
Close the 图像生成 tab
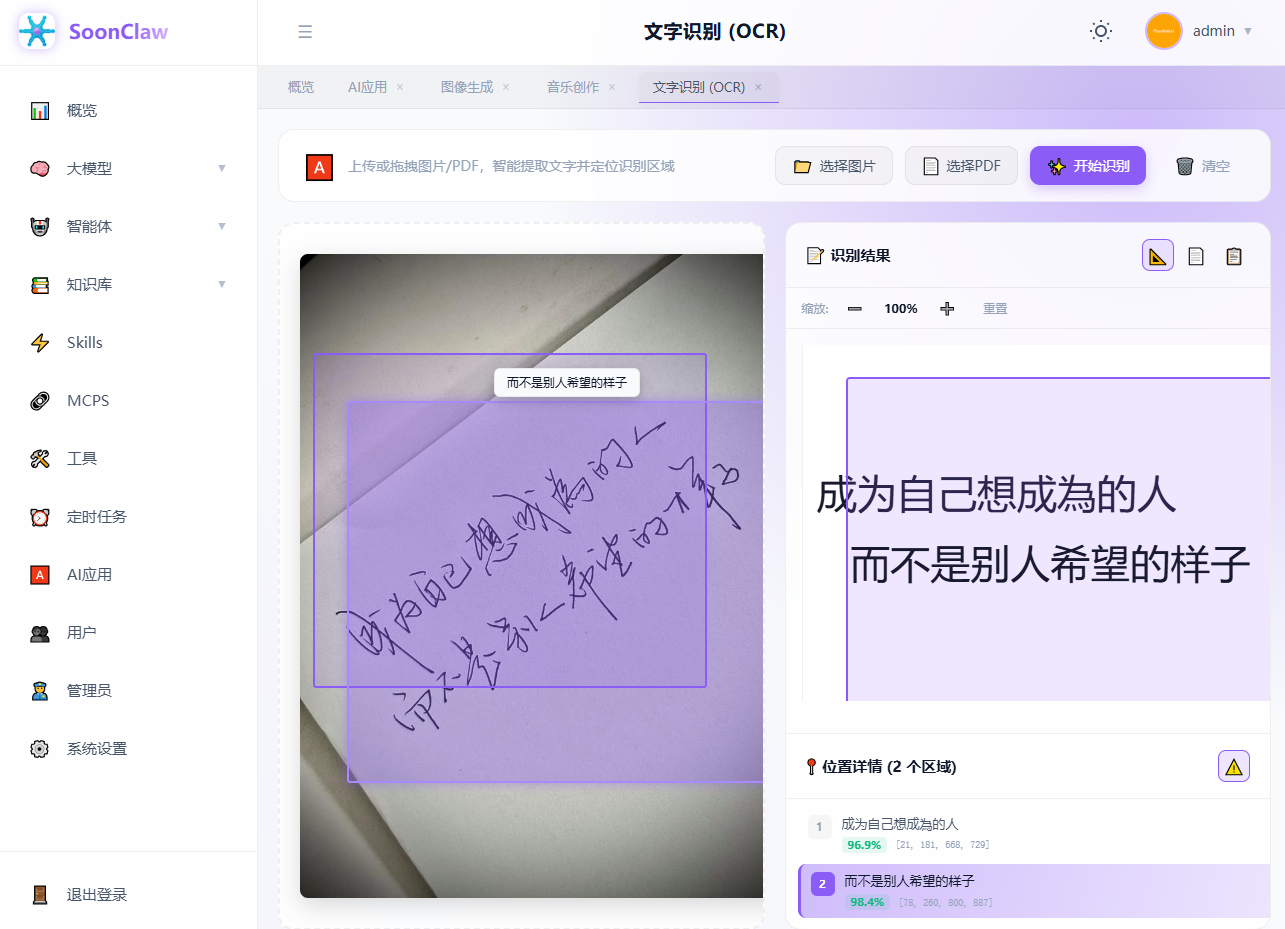[506, 87]
